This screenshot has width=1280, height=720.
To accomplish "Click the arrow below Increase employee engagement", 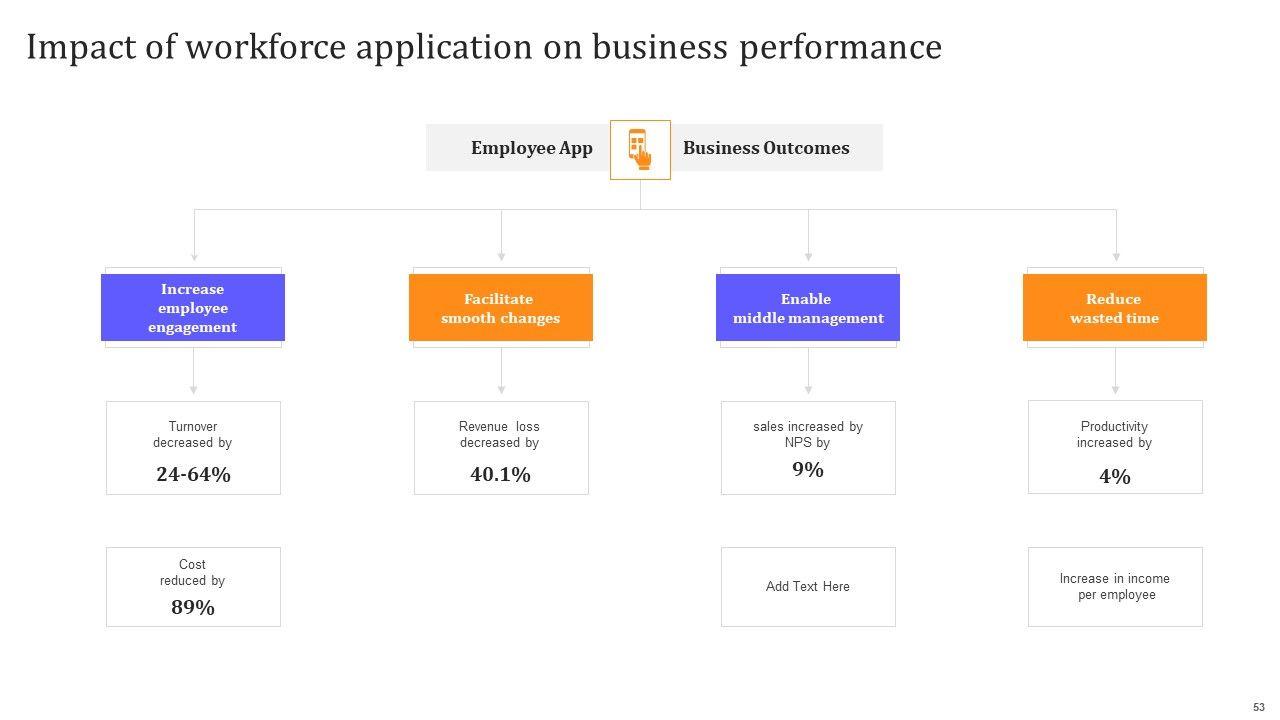I will (x=194, y=373).
